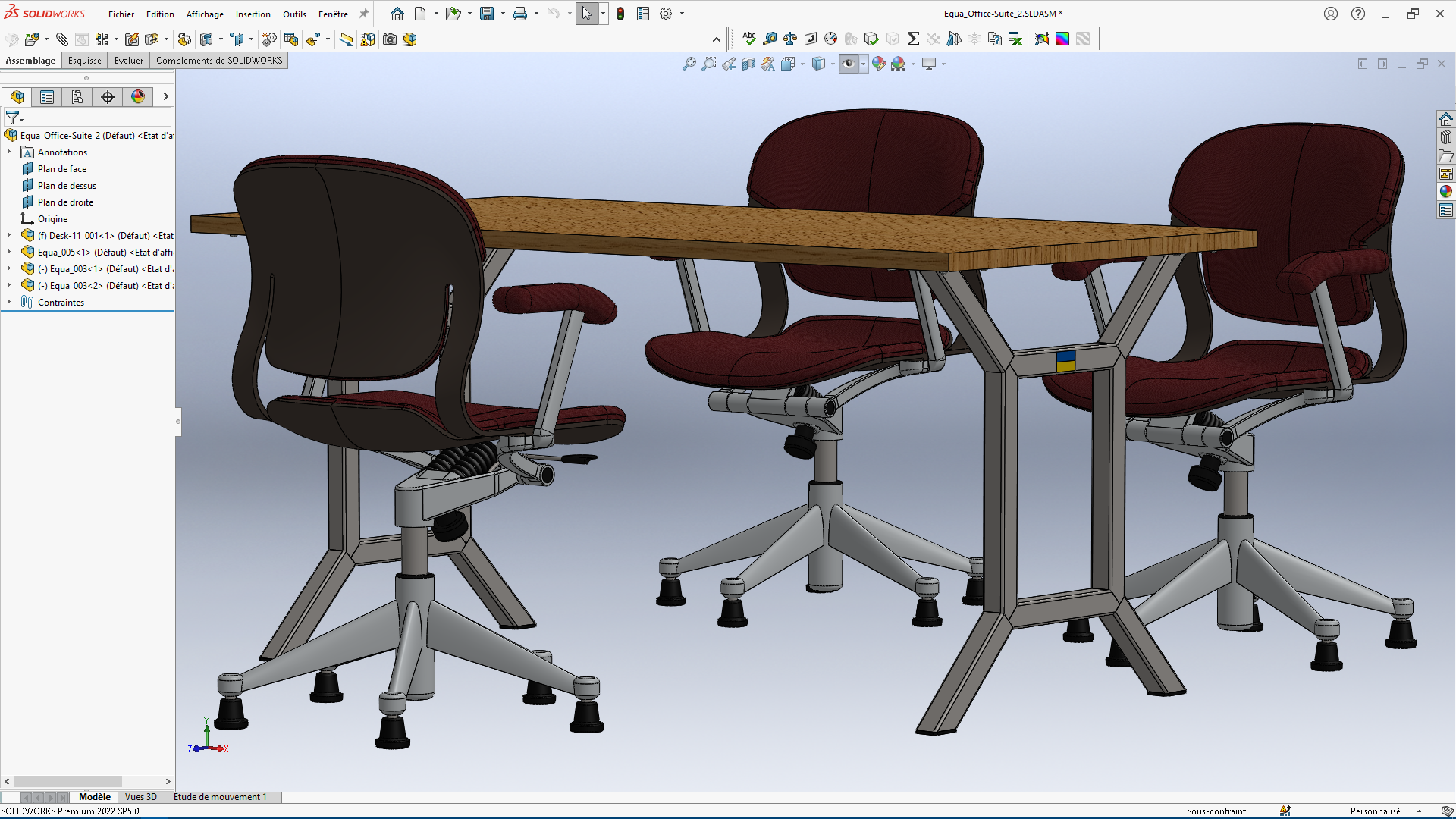This screenshot has height=819, width=1456.
Task: Open the Outils menu
Action: [x=294, y=14]
